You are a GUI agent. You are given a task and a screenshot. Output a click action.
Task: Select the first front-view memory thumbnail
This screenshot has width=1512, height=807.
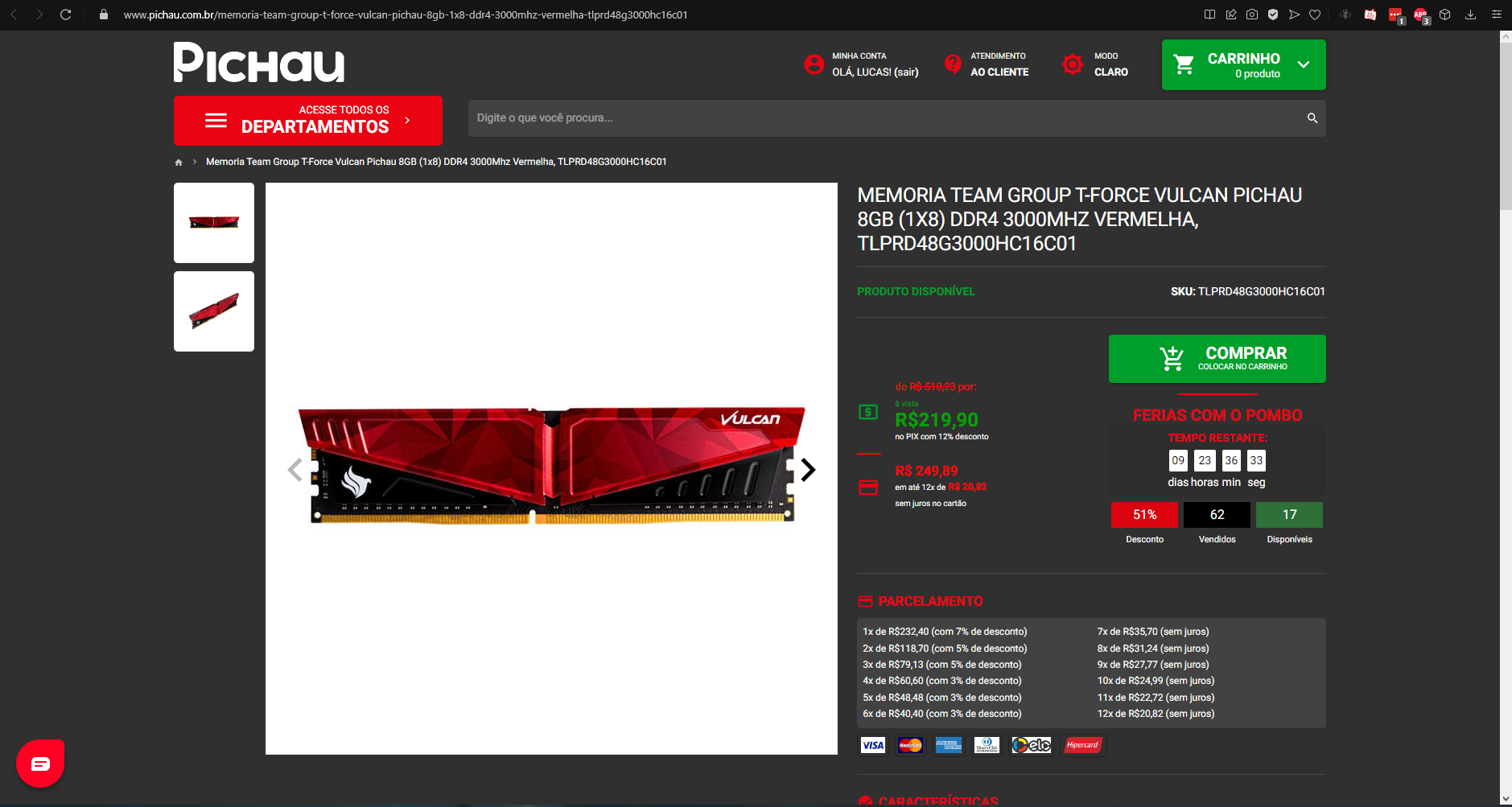[x=214, y=223]
